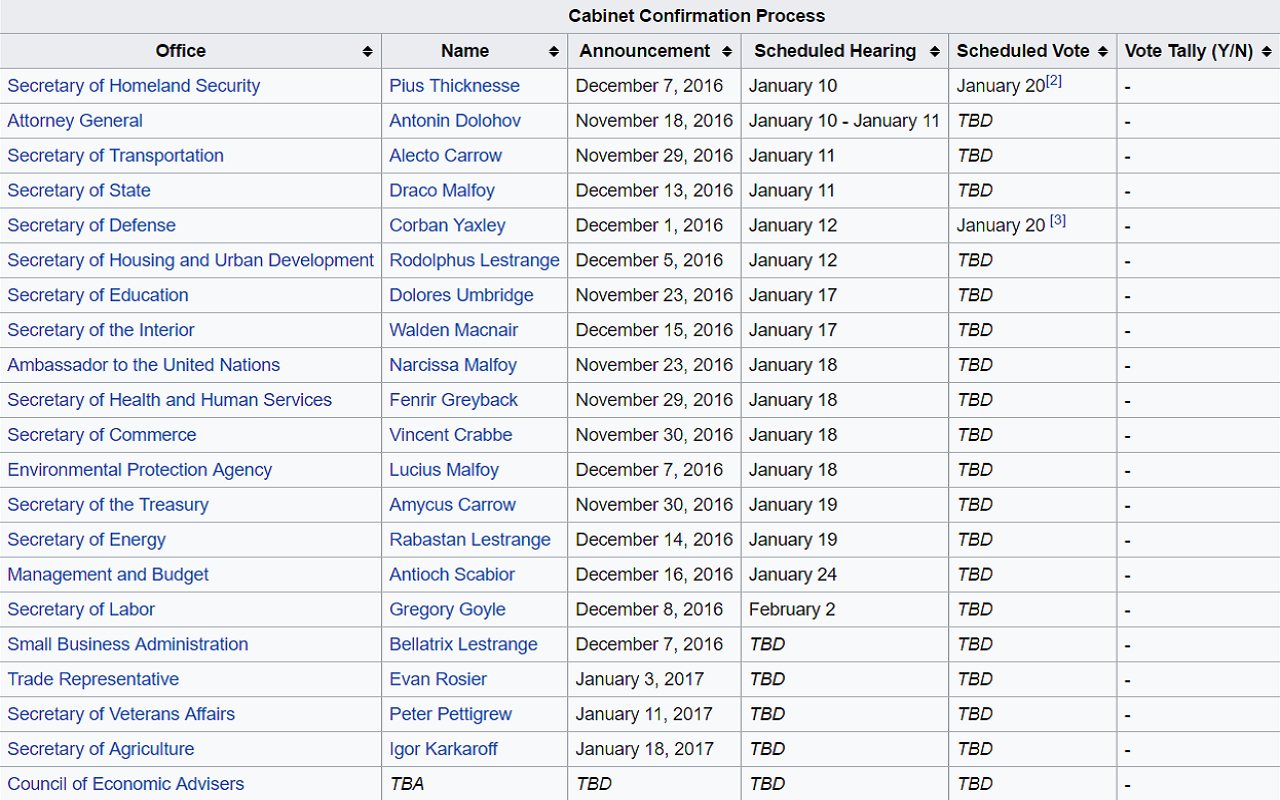Select the Name column header

[474, 51]
